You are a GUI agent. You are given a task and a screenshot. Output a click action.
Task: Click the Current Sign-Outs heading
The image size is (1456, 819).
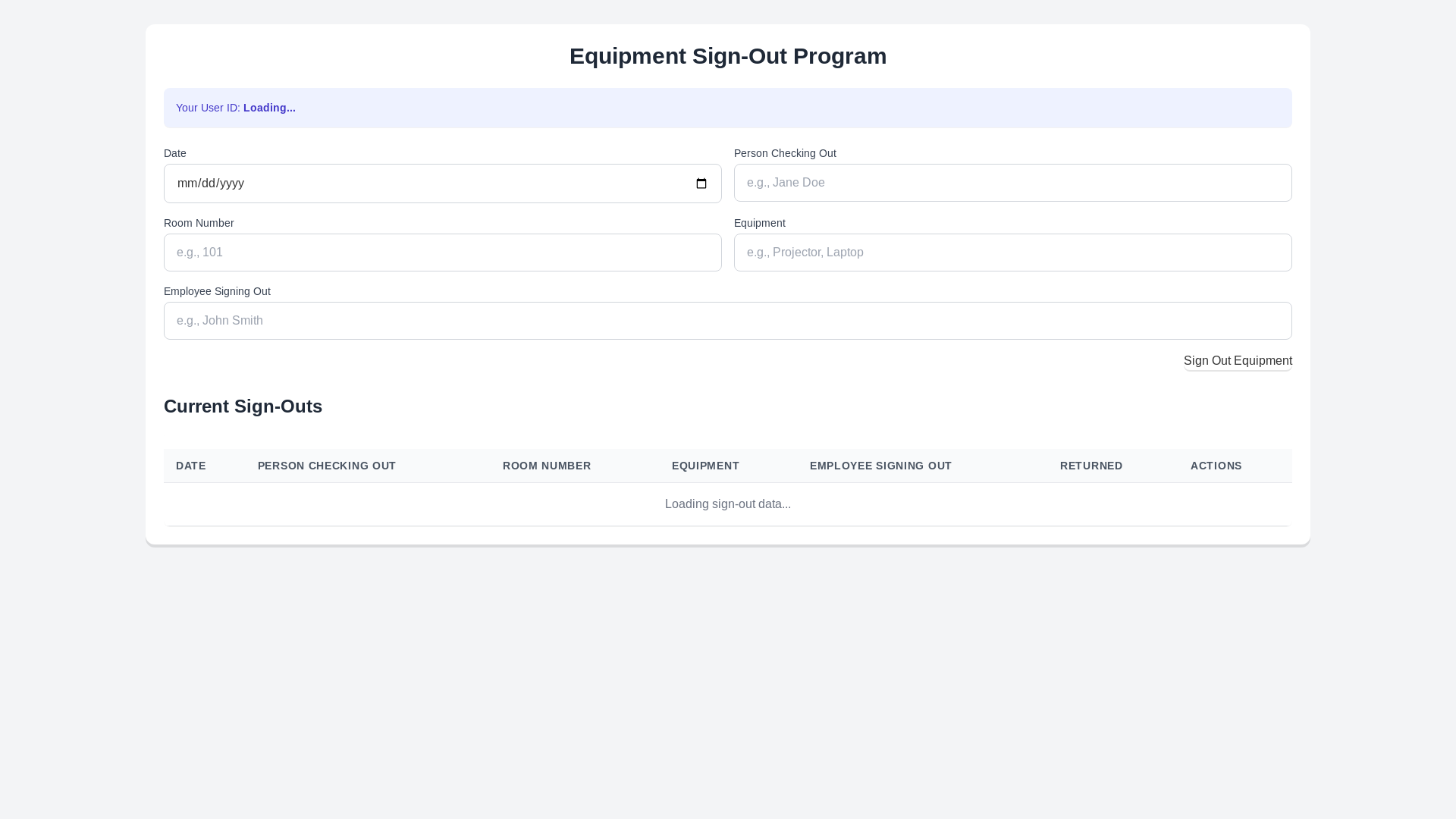243,406
